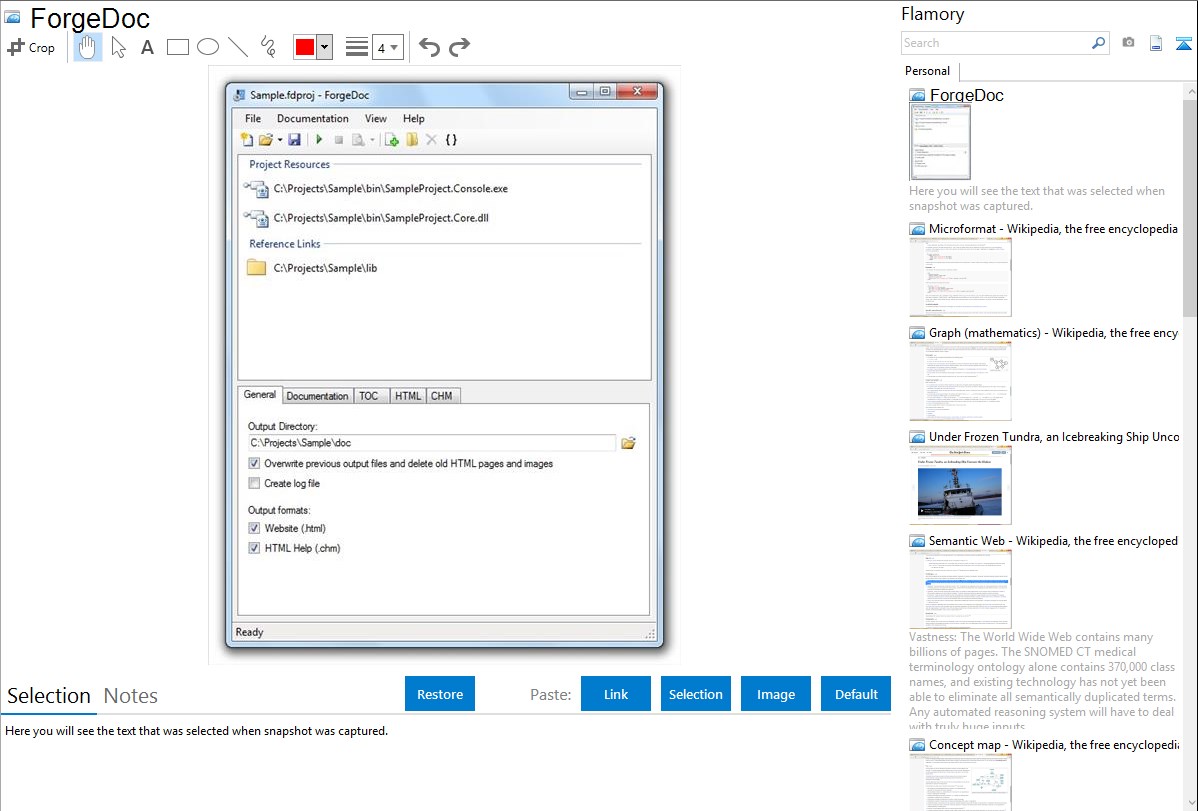Open the Personal tab in Flamory panel
1198x811 pixels.
tap(928, 71)
